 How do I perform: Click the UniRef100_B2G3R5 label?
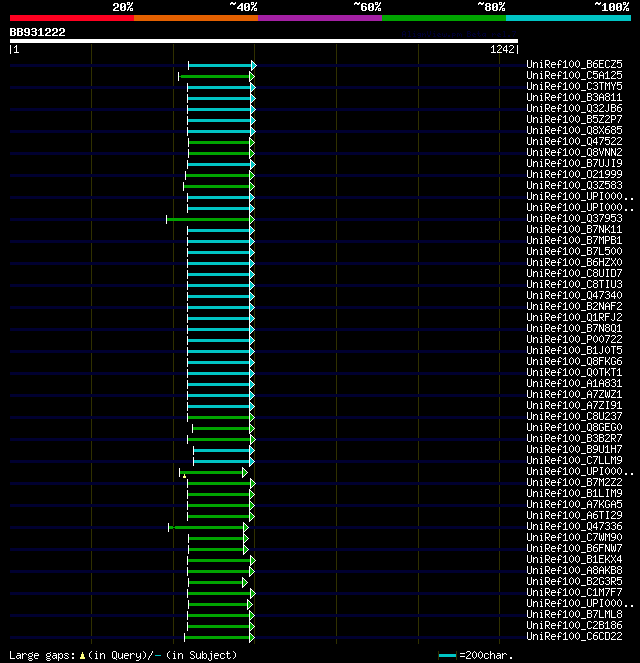click(x=574, y=581)
